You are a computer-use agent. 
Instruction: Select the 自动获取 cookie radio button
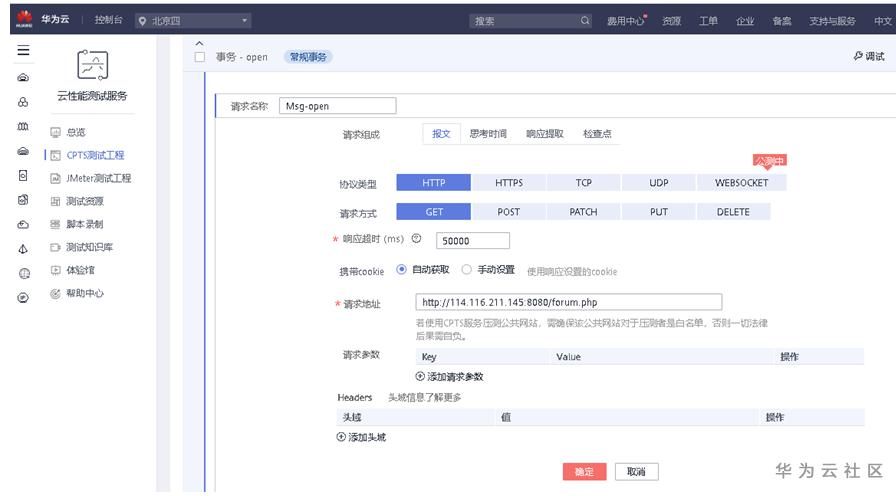pos(401,269)
